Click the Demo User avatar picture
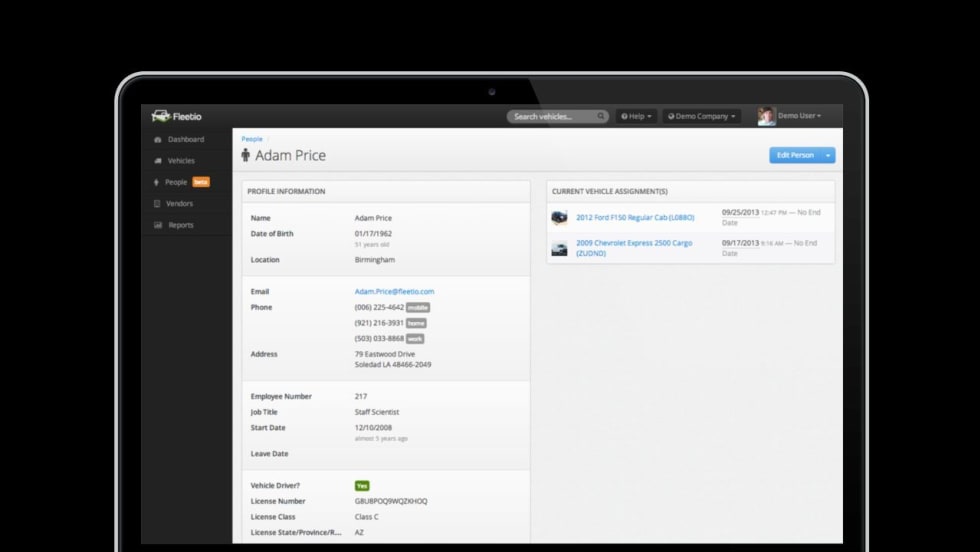This screenshot has width=980, height=552. [766, 116]
